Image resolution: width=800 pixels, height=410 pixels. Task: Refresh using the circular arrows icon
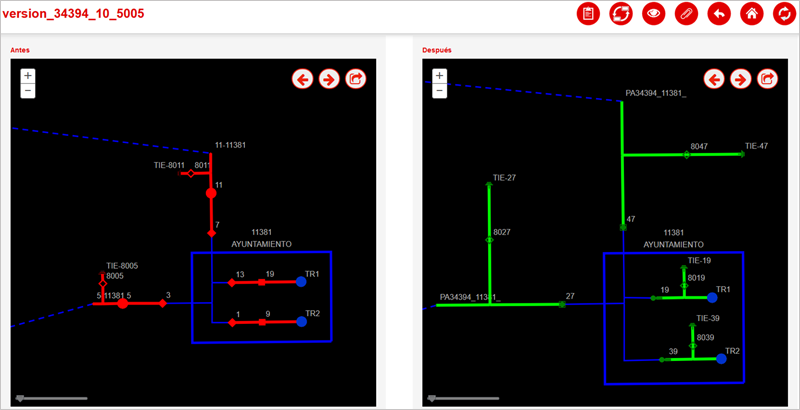(783, 14)
